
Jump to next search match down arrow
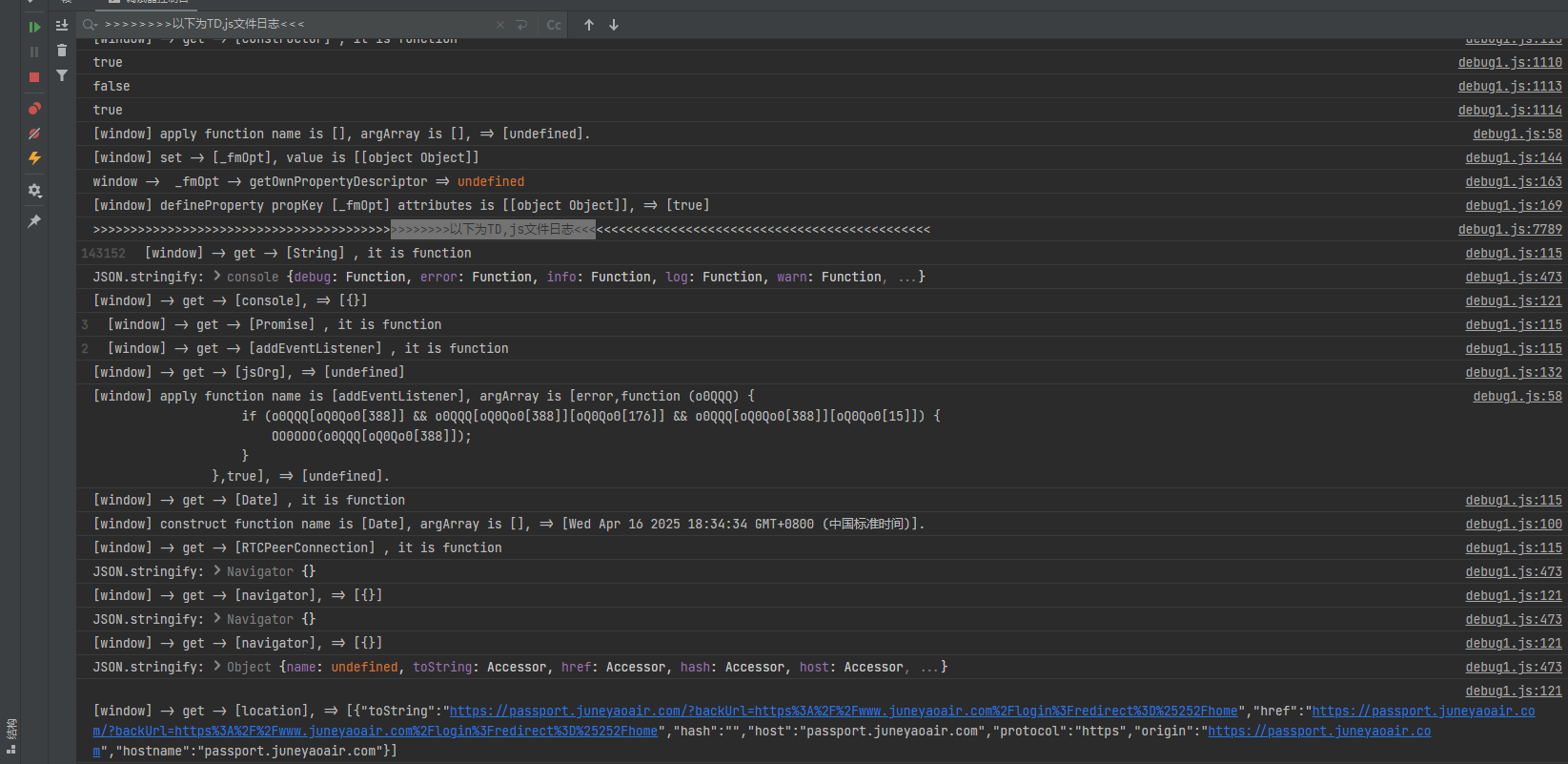(614, 25)
